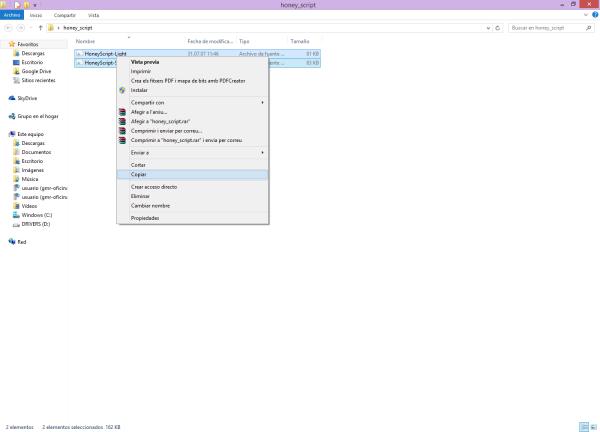Viewport: 600px width, 432px height.
Task: Choose Copiar from the context menu
Action: click(x=139, y=174)
